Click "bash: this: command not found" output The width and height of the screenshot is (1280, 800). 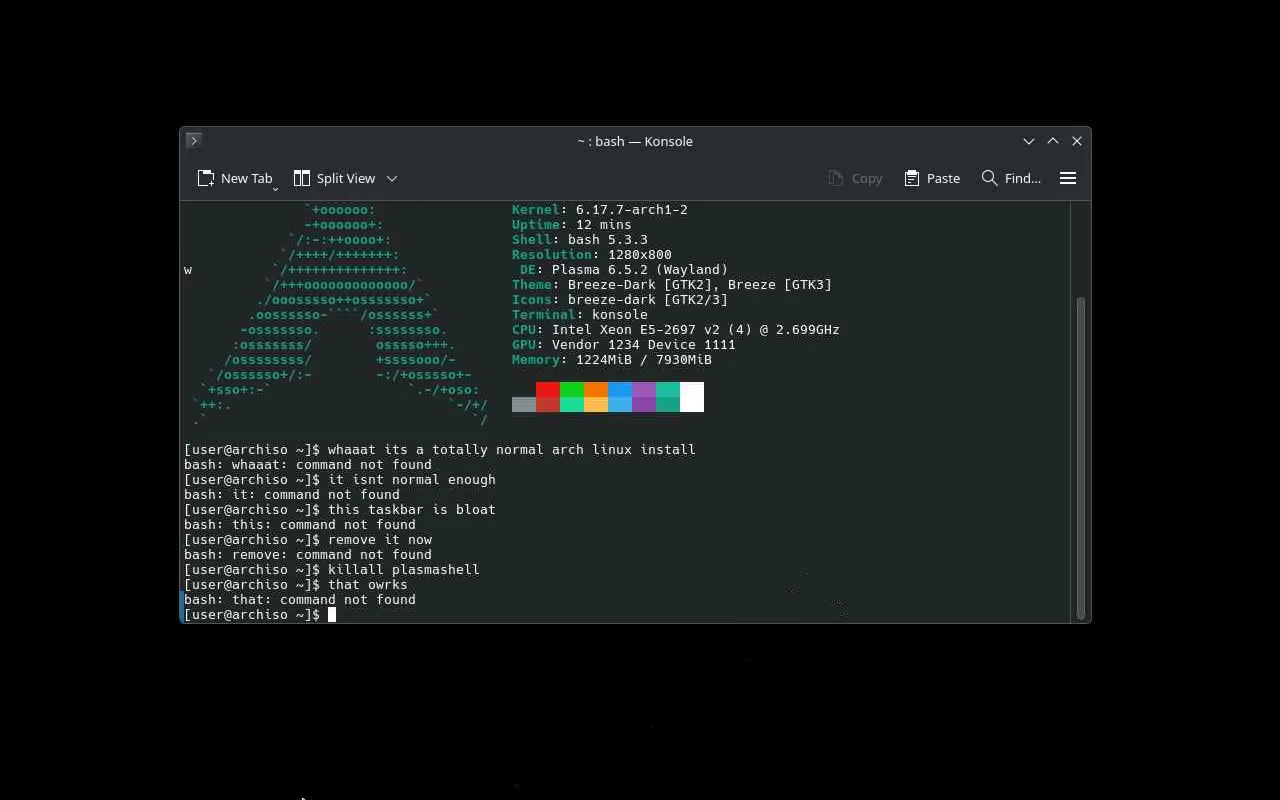tap(300, 525)
